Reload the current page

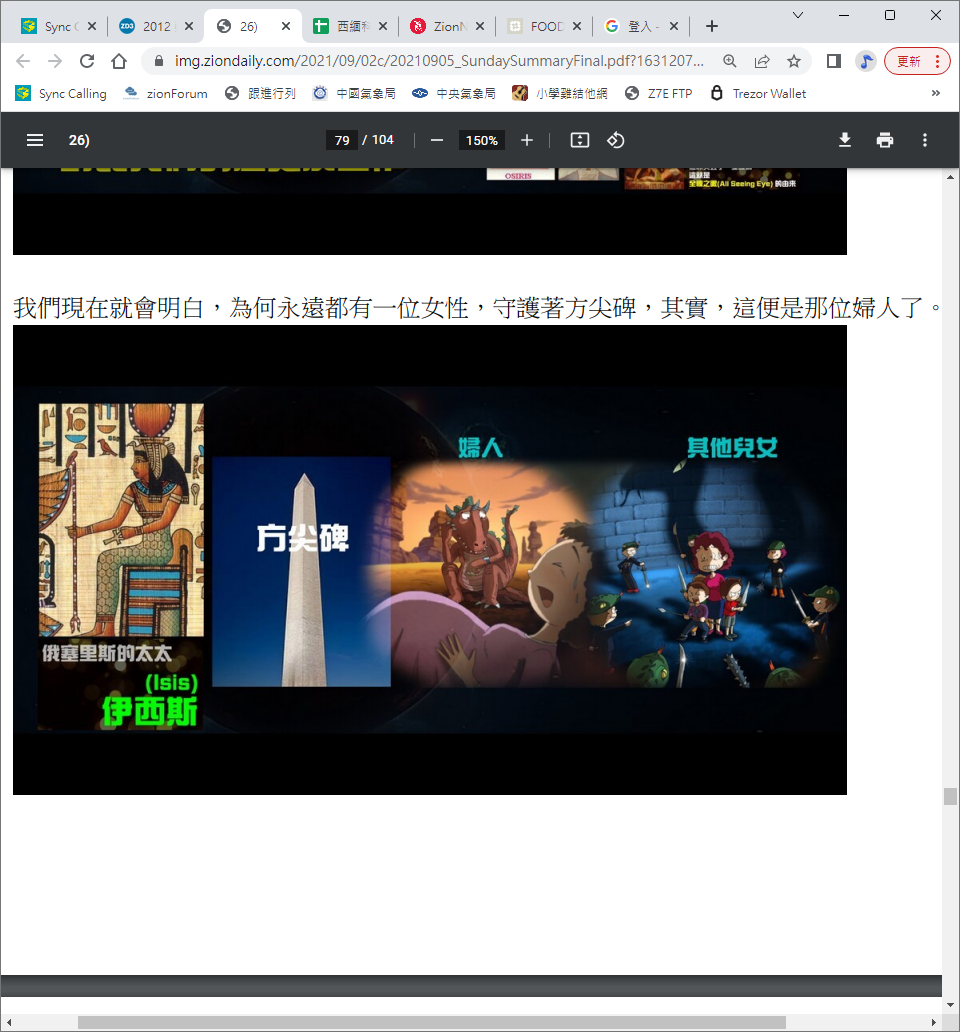(x=87, y=61)
